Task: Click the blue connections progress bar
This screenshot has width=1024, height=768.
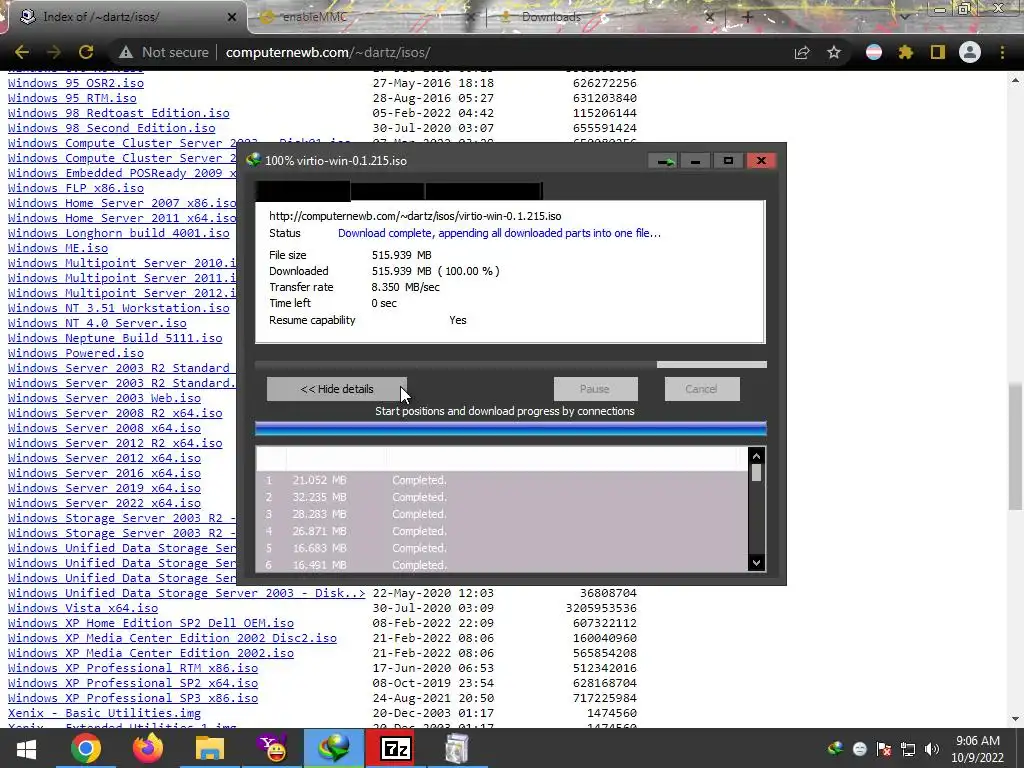Action: pyautogui.click(x=511, y=429)
